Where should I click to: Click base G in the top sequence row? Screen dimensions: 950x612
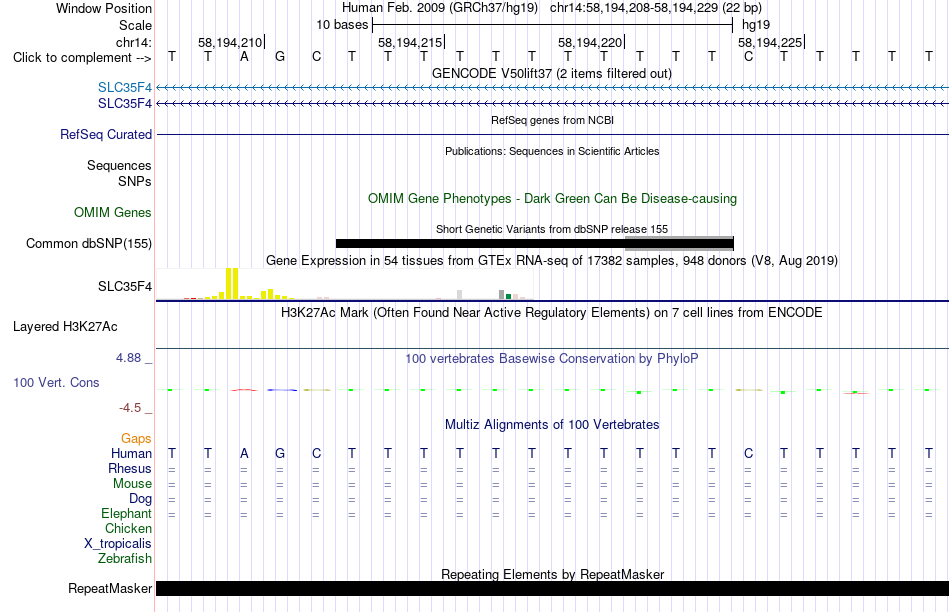tap(280, 57)
